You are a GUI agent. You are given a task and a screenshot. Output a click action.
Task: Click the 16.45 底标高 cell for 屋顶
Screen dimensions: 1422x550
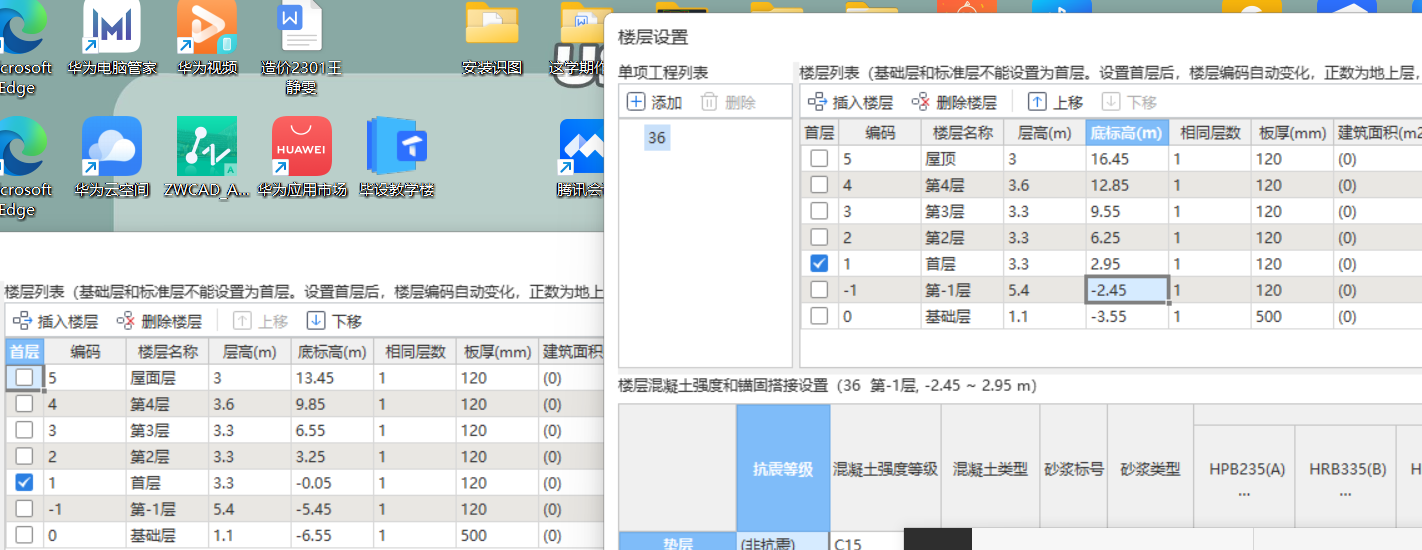point(1127,159)
